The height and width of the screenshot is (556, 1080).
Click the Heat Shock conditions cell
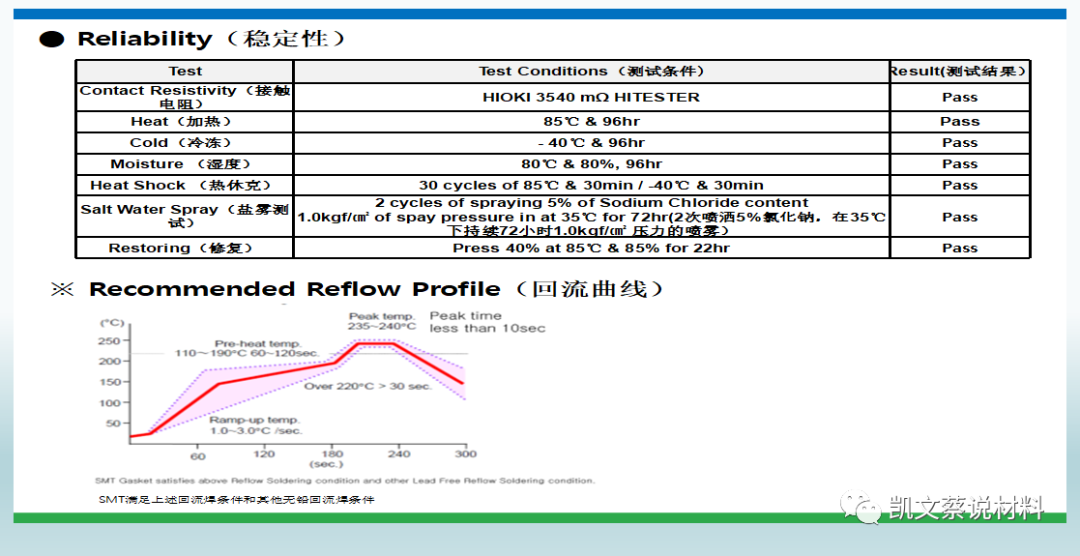(x=592, y=186)
